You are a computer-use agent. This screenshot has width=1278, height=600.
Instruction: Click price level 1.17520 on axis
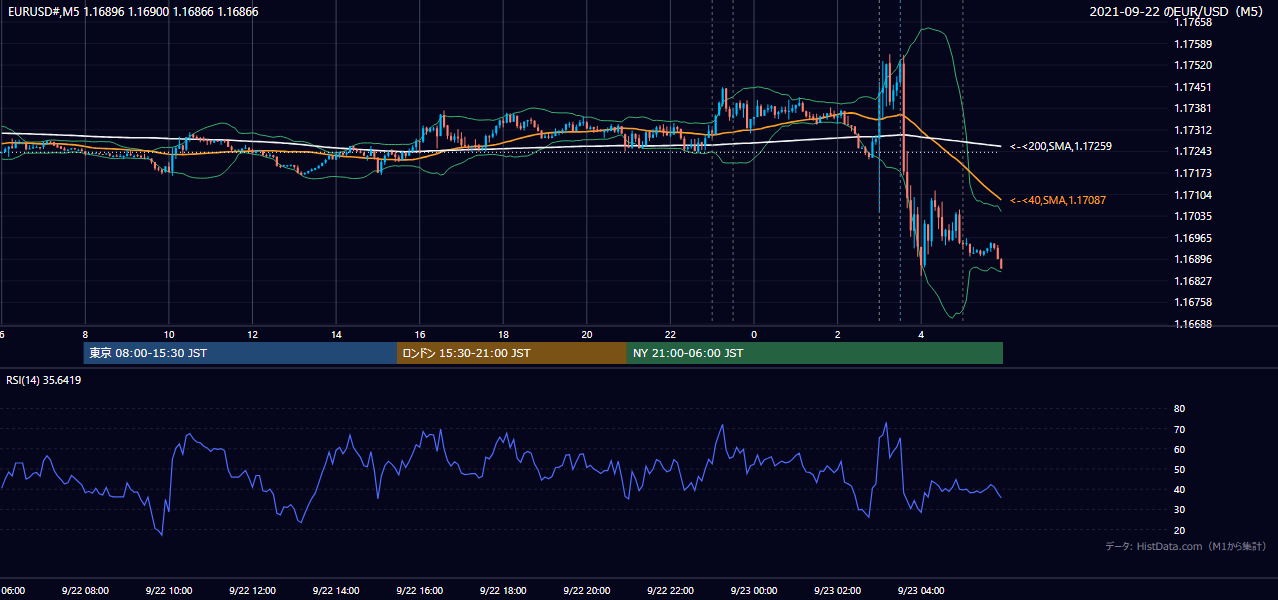1193,65
